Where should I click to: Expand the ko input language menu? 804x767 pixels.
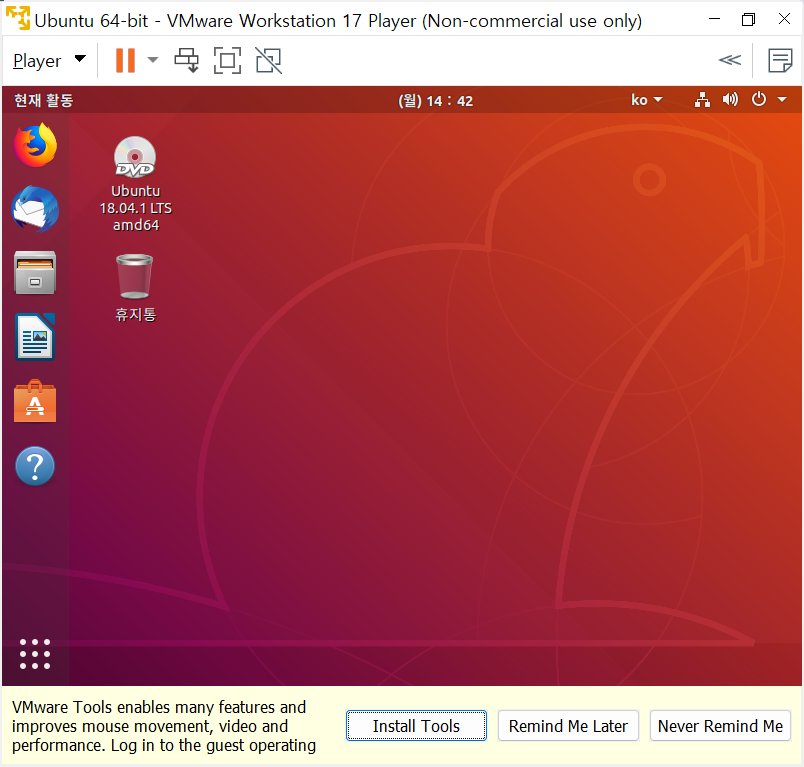coord(647,100)
